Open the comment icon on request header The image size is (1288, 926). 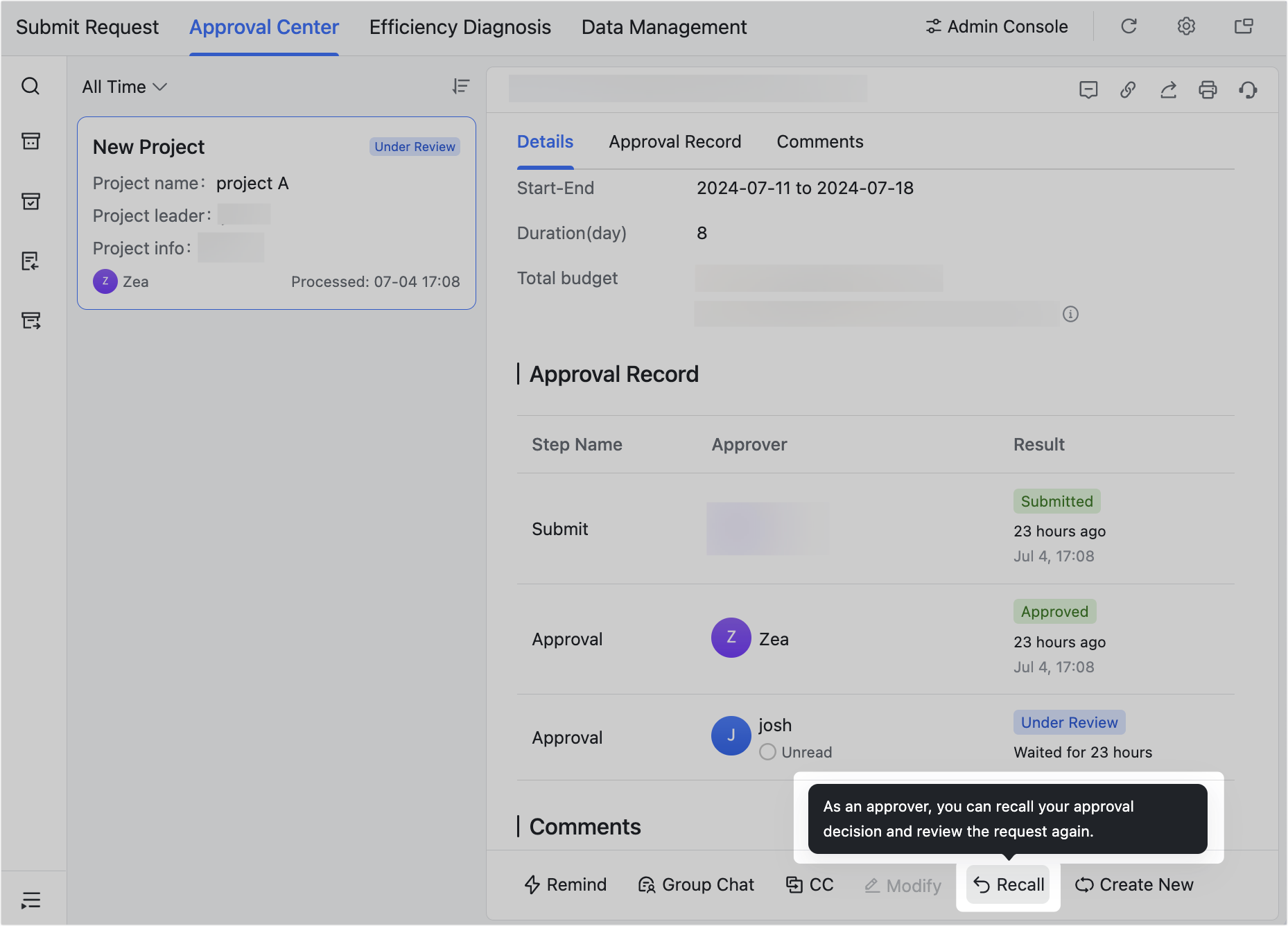coord(1088,89)
